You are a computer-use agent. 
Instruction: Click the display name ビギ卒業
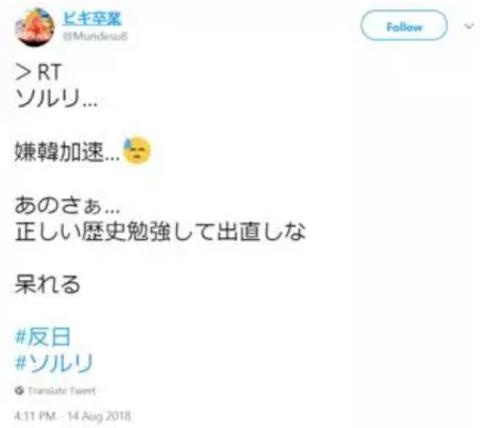[92, 18]
